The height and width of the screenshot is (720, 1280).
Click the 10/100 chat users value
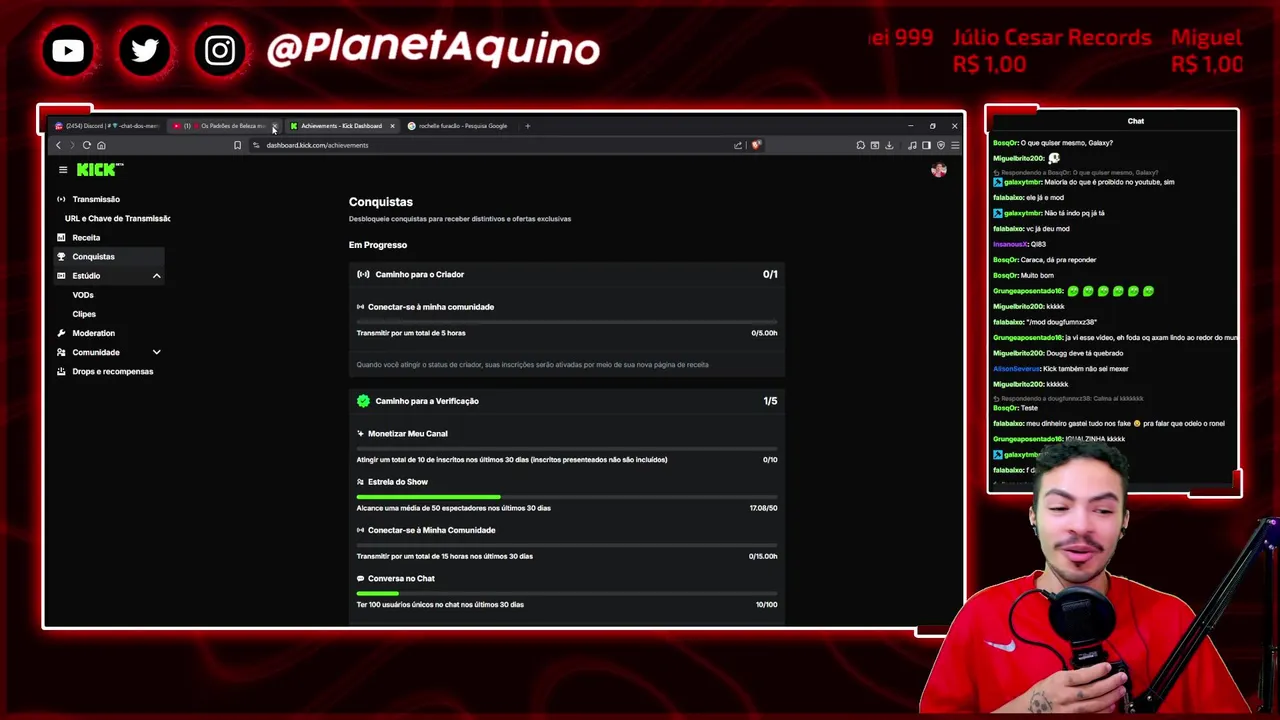tap(767, 604)
